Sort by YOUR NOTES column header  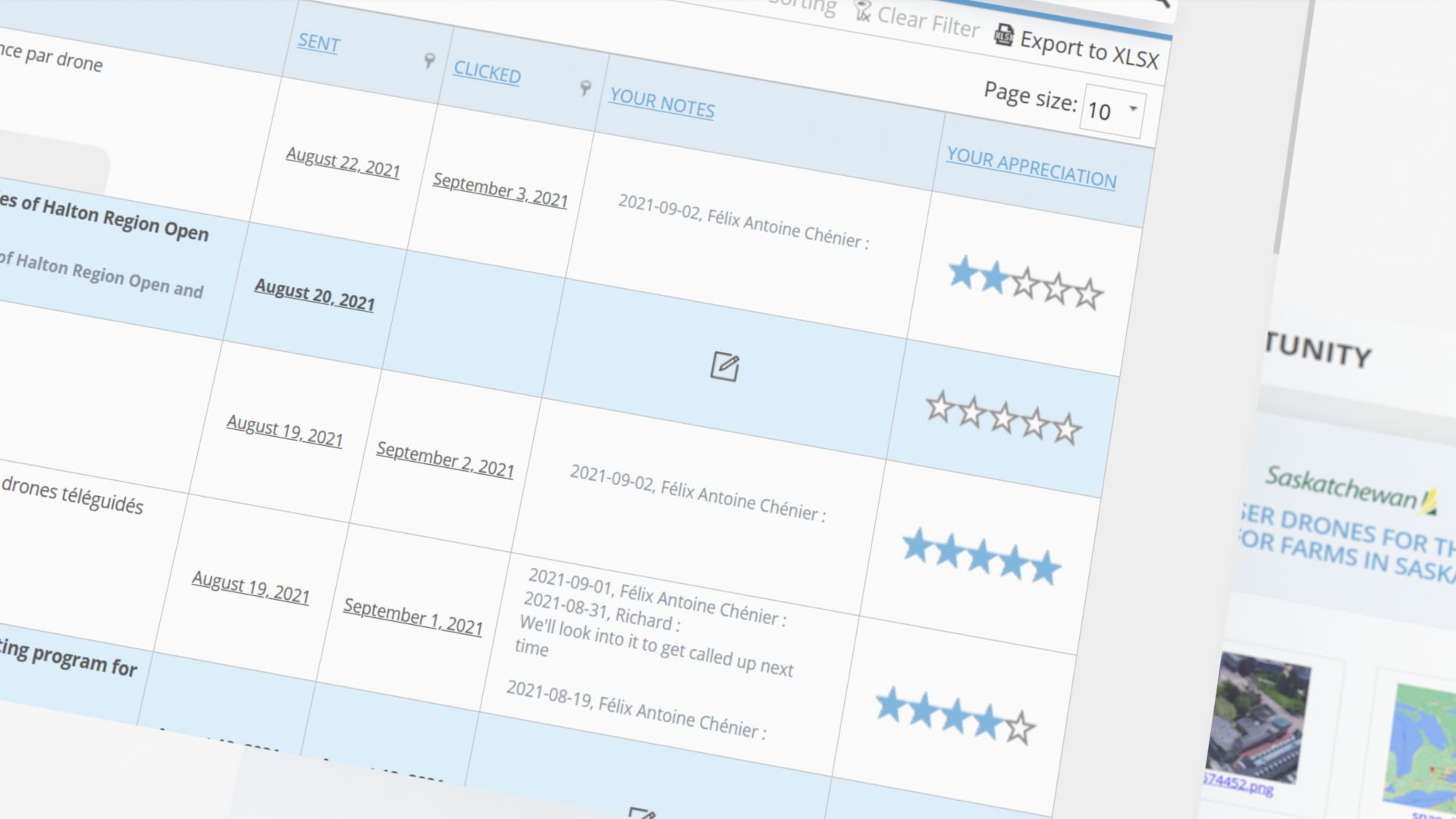pos(662,103)
